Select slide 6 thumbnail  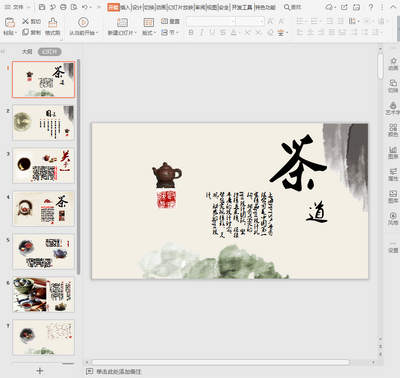(x=43, y=294)
